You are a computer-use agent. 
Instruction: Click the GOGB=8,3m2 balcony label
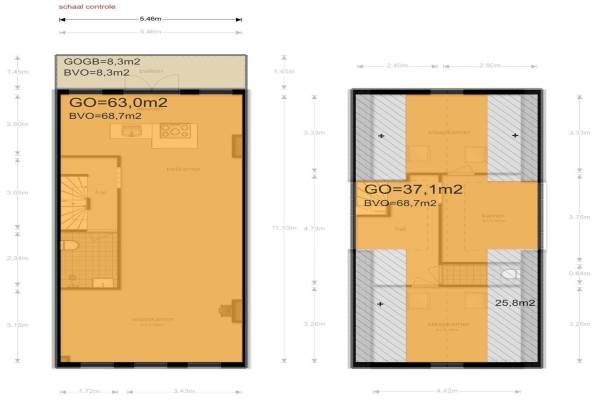pos(98,61)
